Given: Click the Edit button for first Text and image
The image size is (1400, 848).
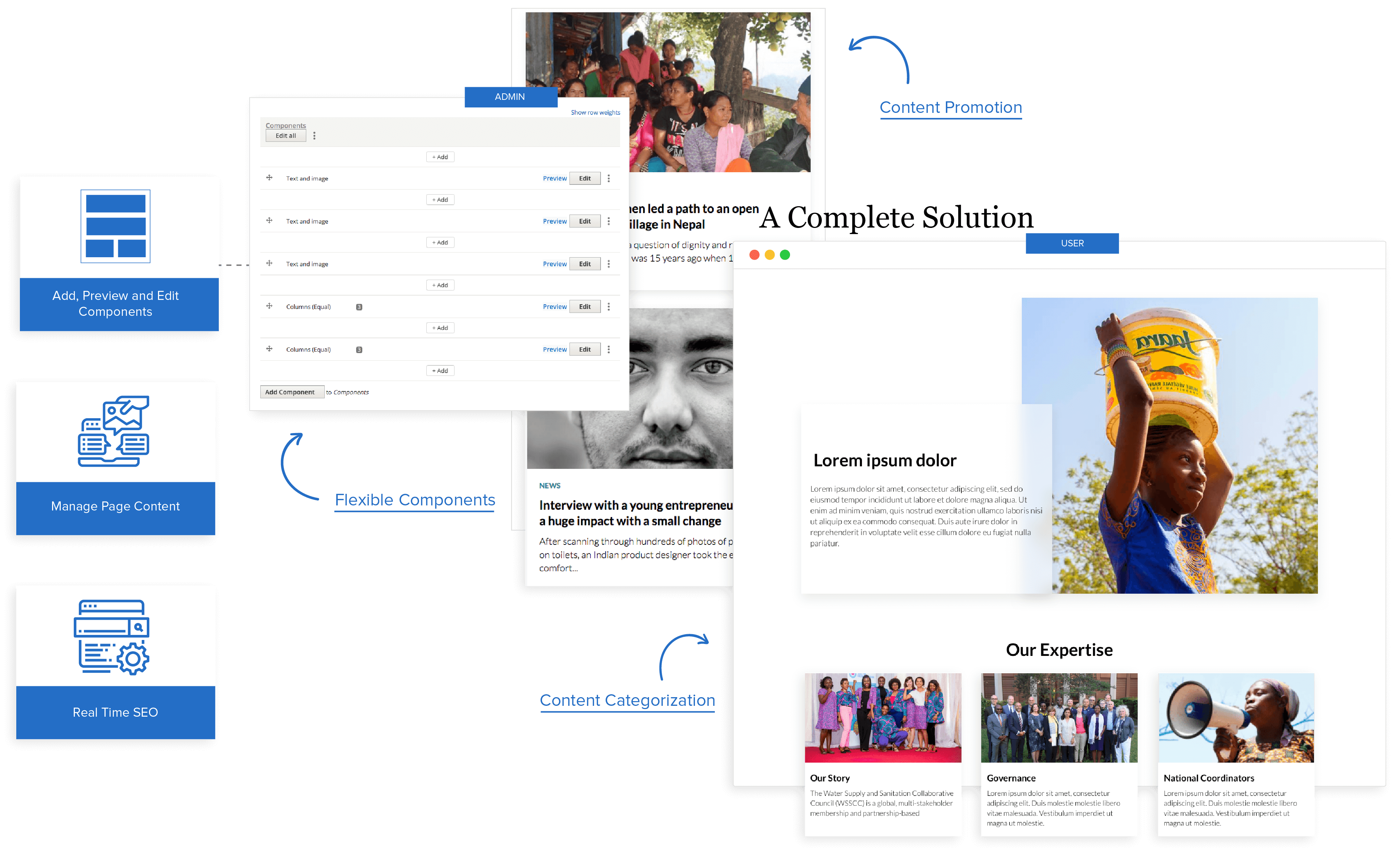Looking at the screenshot, I should pyautogui.click(x=584, y=178).
